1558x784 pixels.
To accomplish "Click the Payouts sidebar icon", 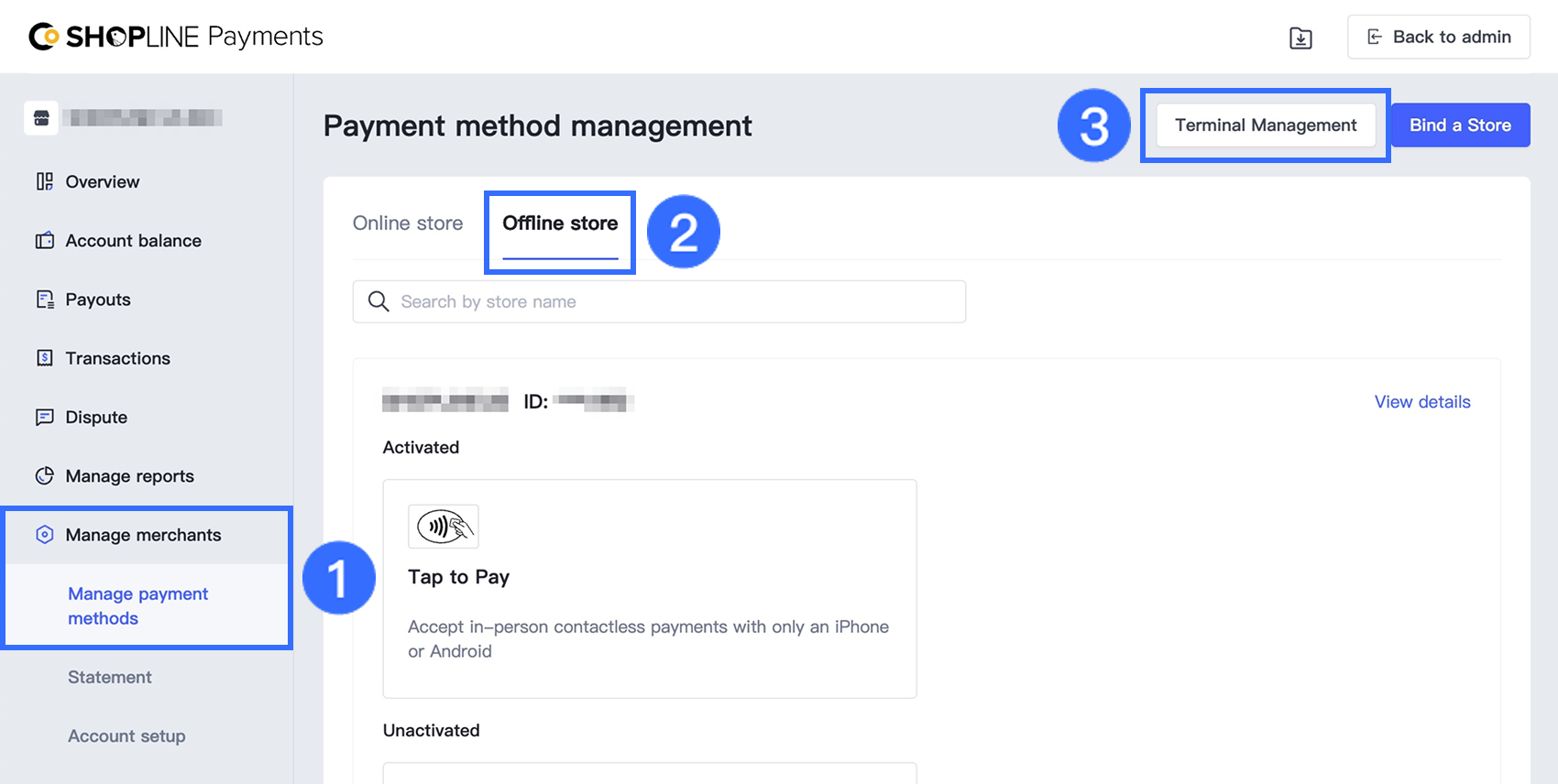I will 44,299.
